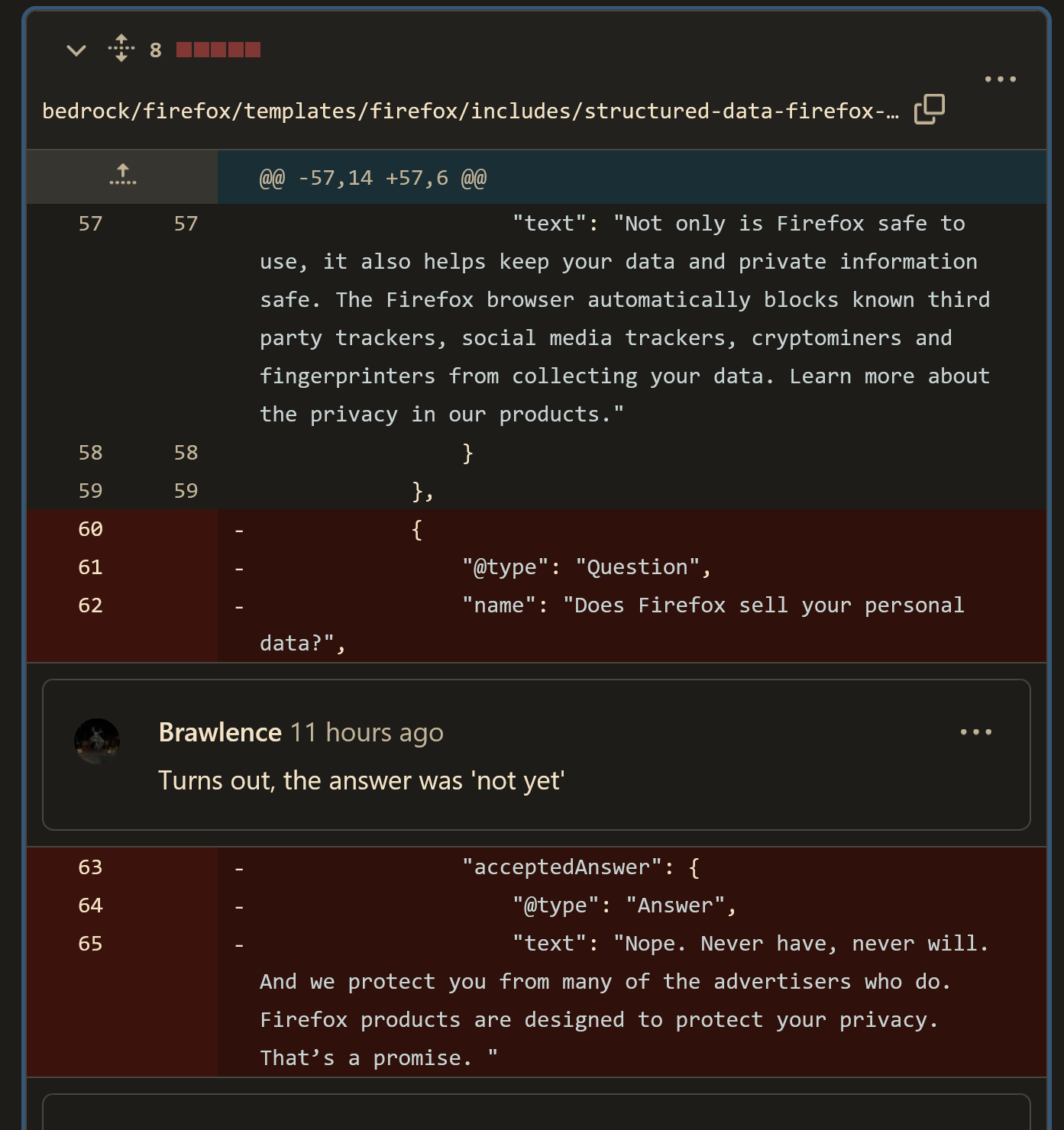Open the structured-data-firefox file path link
This screenshot has width=1064, height=1130.
pyautogui.click(x=470, y=111)
